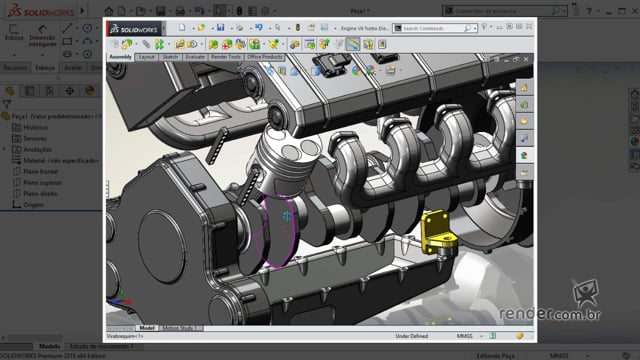The height and width of the screenshot is (360, 640).
Task: Open search options dropdown in Search Commands box
Action: [476, 28]
